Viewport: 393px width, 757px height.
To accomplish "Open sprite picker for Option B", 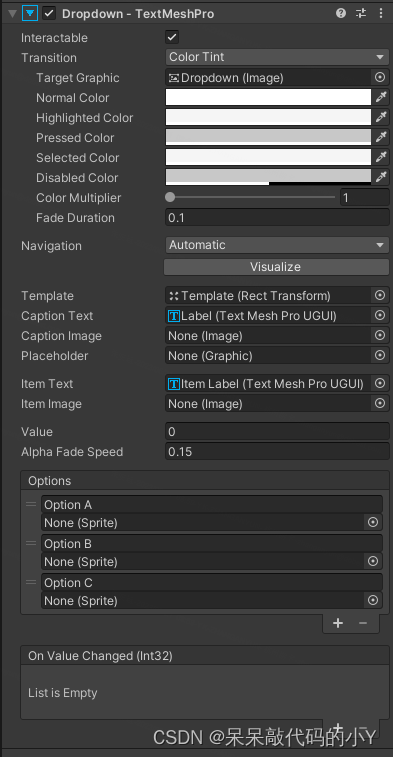I will coord(373,561).
